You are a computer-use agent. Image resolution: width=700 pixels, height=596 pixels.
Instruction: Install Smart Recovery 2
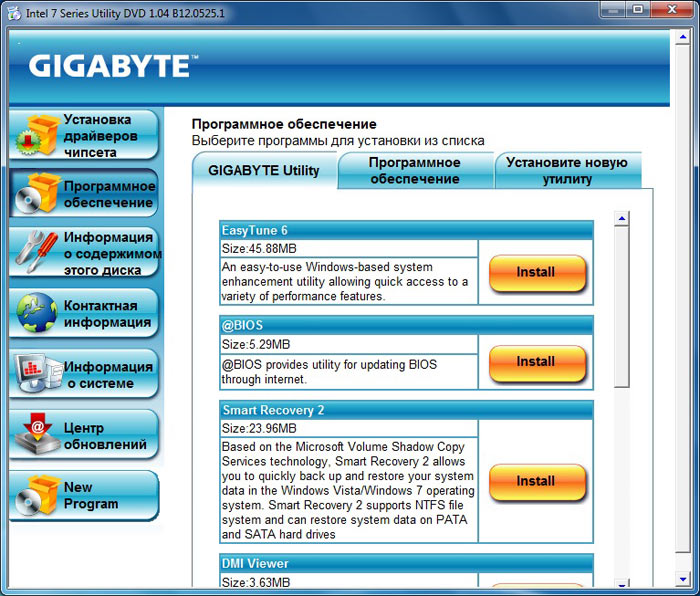click(537, 481)
